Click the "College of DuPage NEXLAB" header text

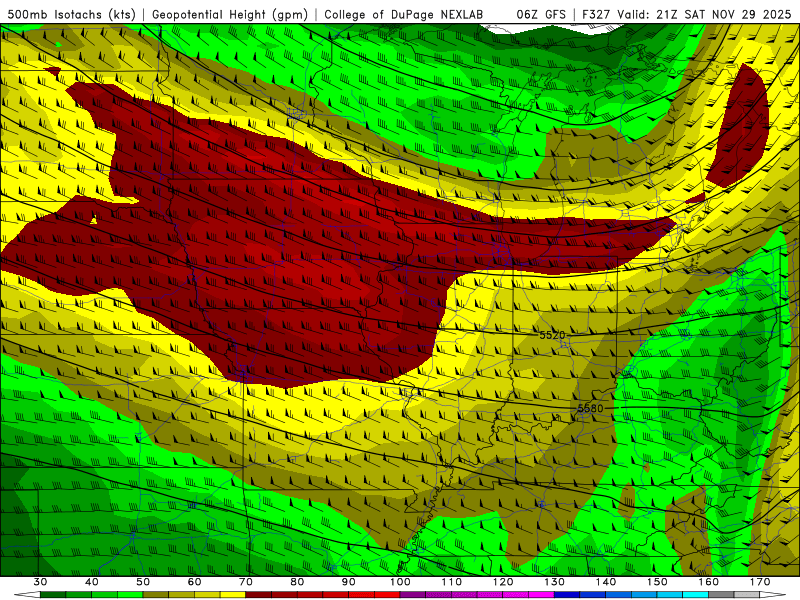404,14
